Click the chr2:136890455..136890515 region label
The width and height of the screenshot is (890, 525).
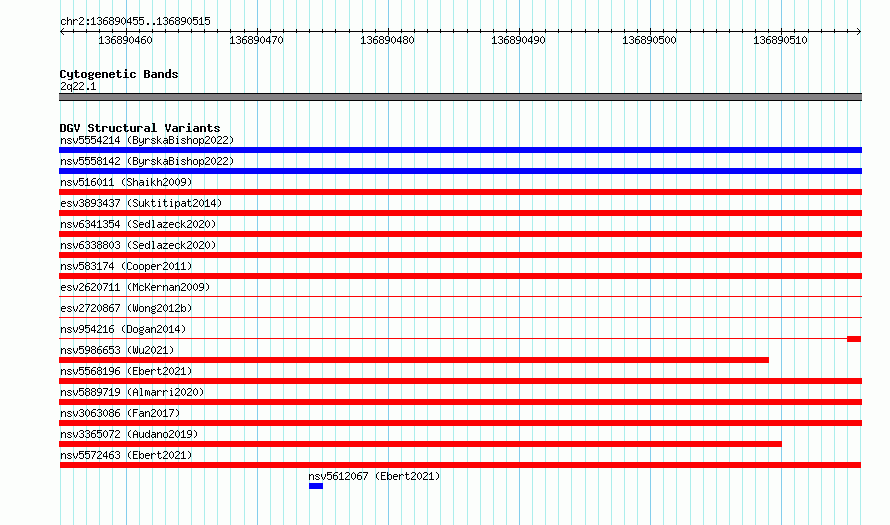pyautogui.click(x=135, y=21)
